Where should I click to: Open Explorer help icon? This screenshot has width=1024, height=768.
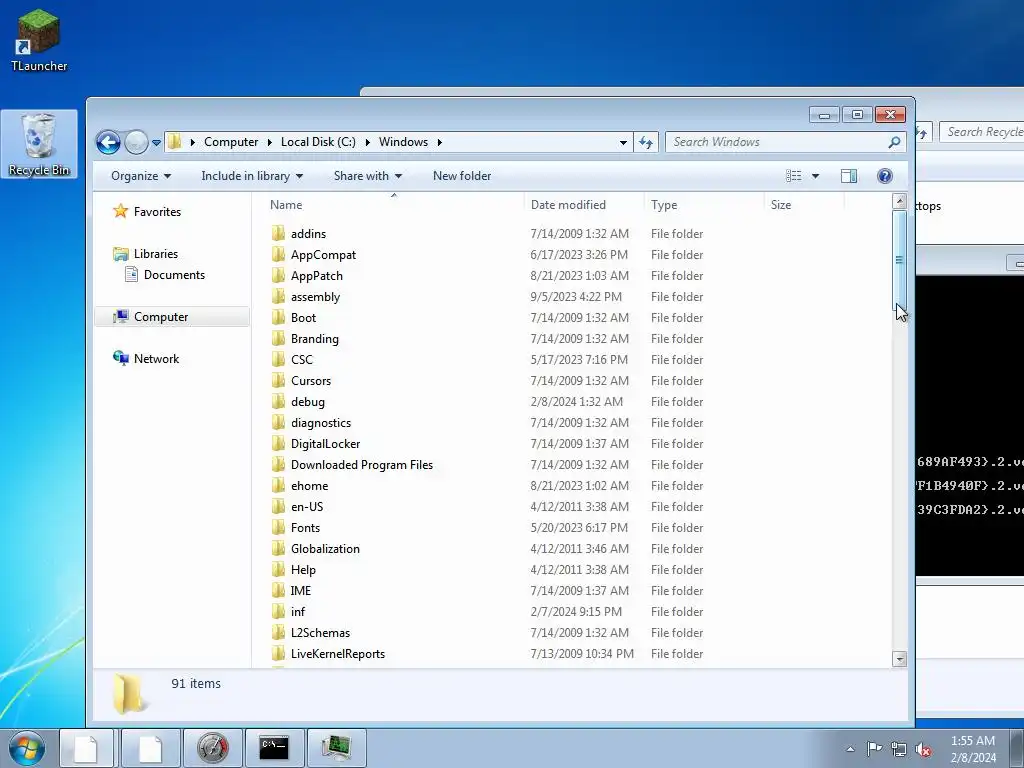tap(885, 176)
